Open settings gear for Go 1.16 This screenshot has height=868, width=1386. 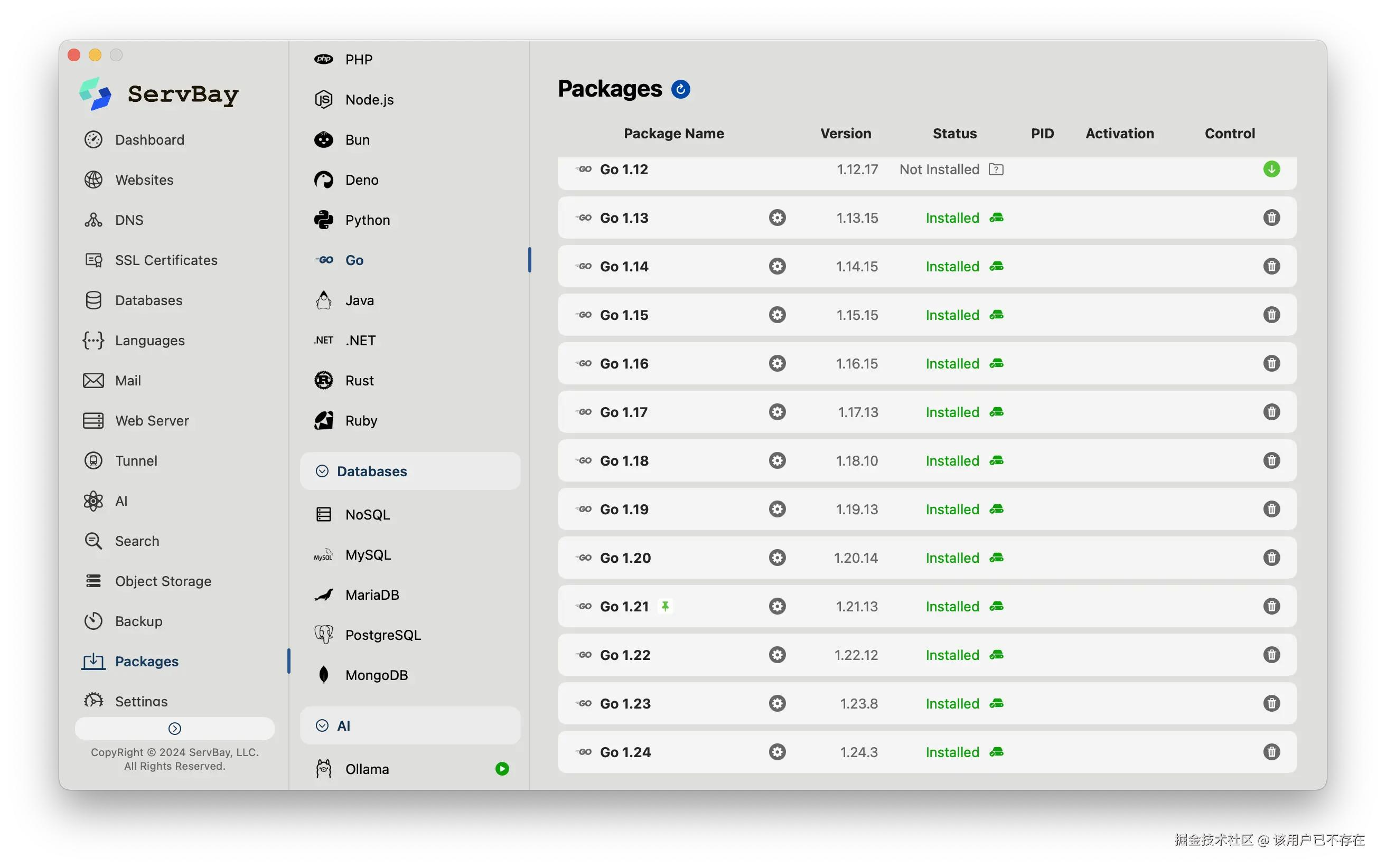pyautogui.click(x=777, y=363)
